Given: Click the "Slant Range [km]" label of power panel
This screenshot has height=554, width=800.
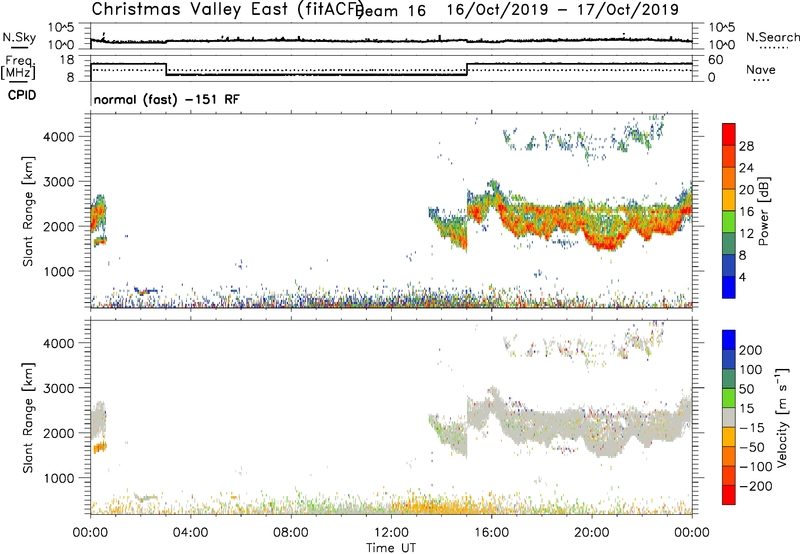Looking at the screenshot, I should pyautogui.click(x=28, y=211).
